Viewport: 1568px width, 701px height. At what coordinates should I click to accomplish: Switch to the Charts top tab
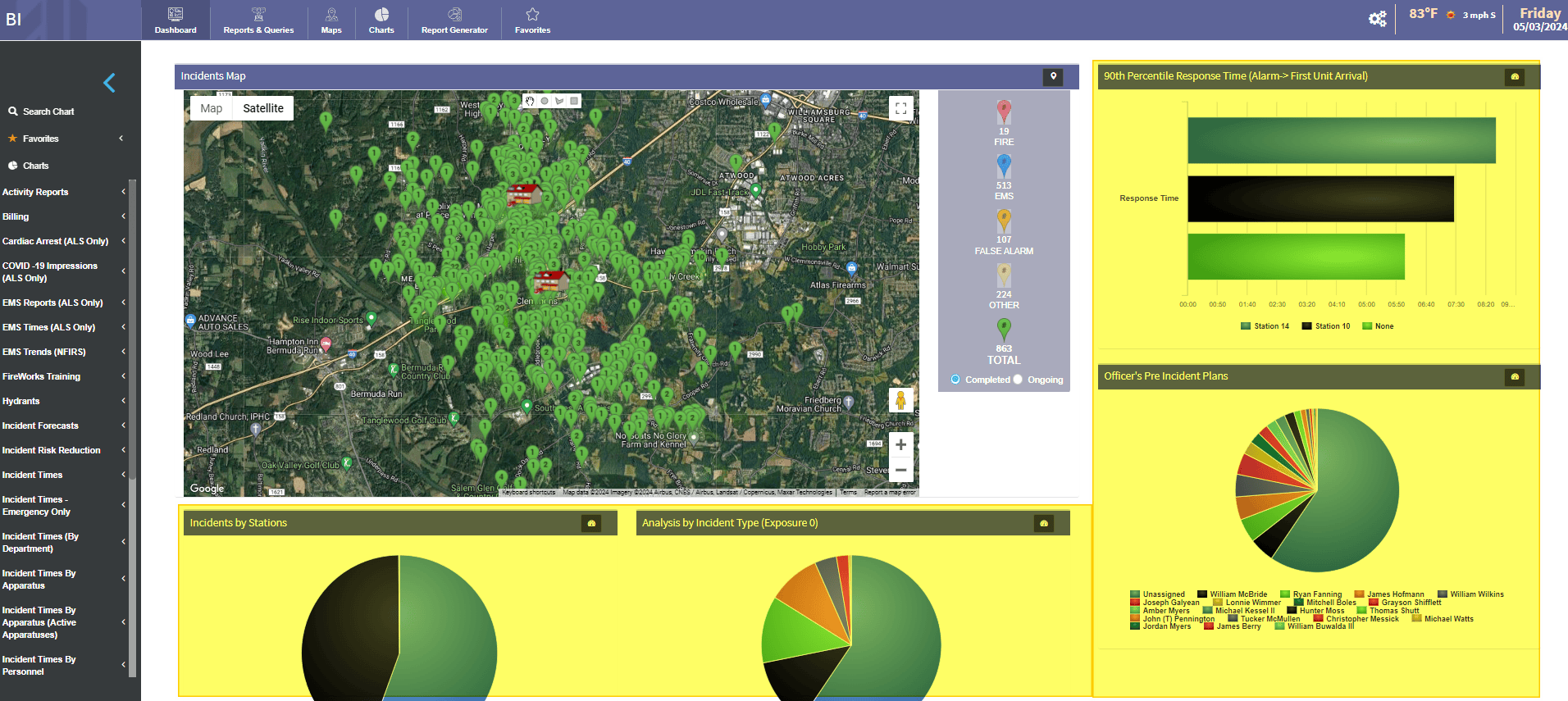point(381,20)
